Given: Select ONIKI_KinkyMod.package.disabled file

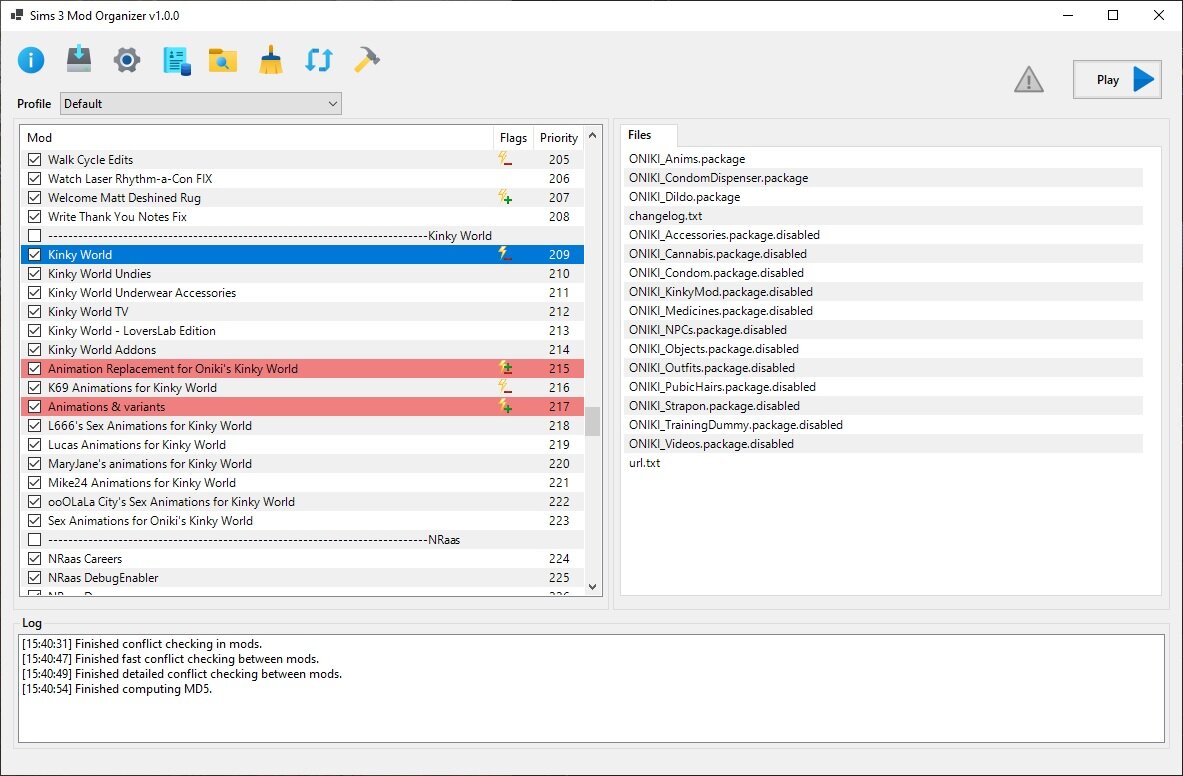Looking at the screenshot, I should pyautogui.click(x=883, y=292).
